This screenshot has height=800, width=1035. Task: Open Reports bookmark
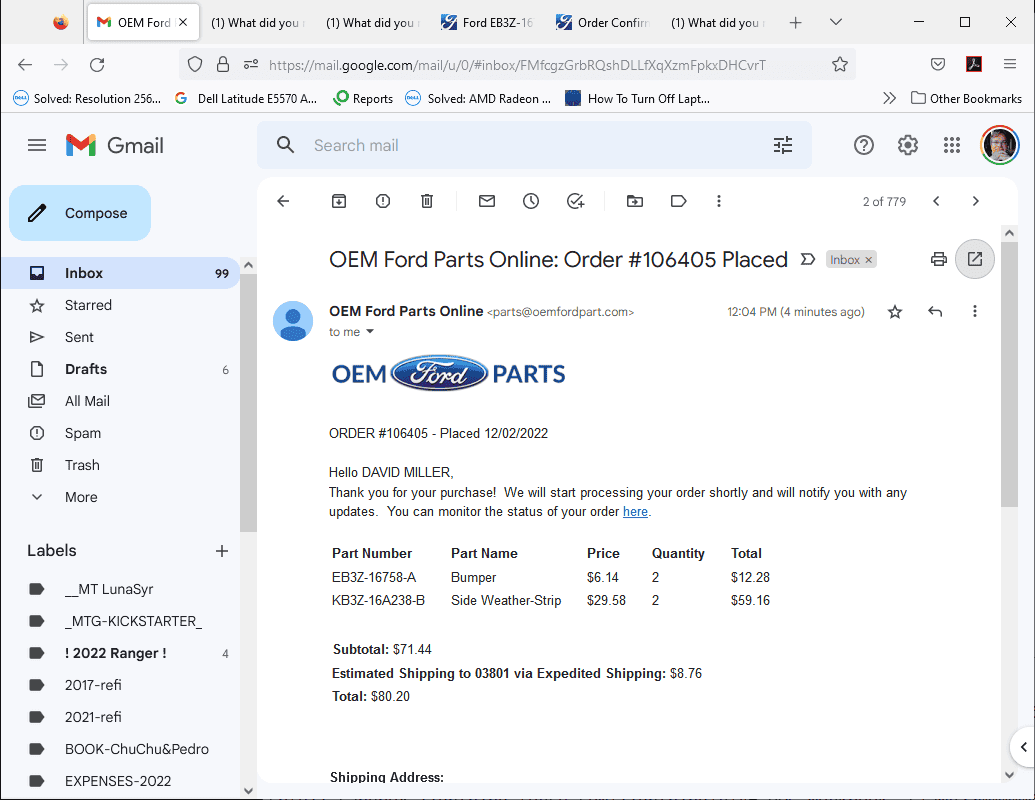coord(363,98)
